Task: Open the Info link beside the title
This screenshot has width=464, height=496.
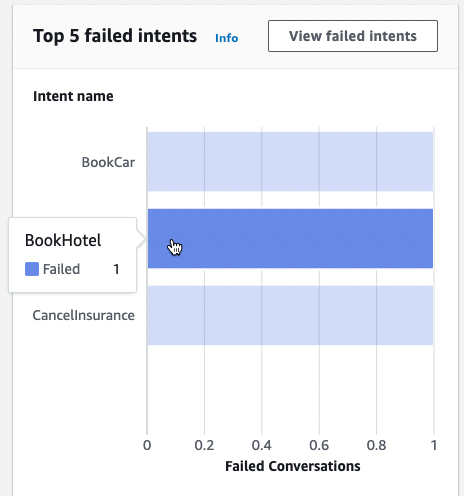Action: click(x=227, y=38)
